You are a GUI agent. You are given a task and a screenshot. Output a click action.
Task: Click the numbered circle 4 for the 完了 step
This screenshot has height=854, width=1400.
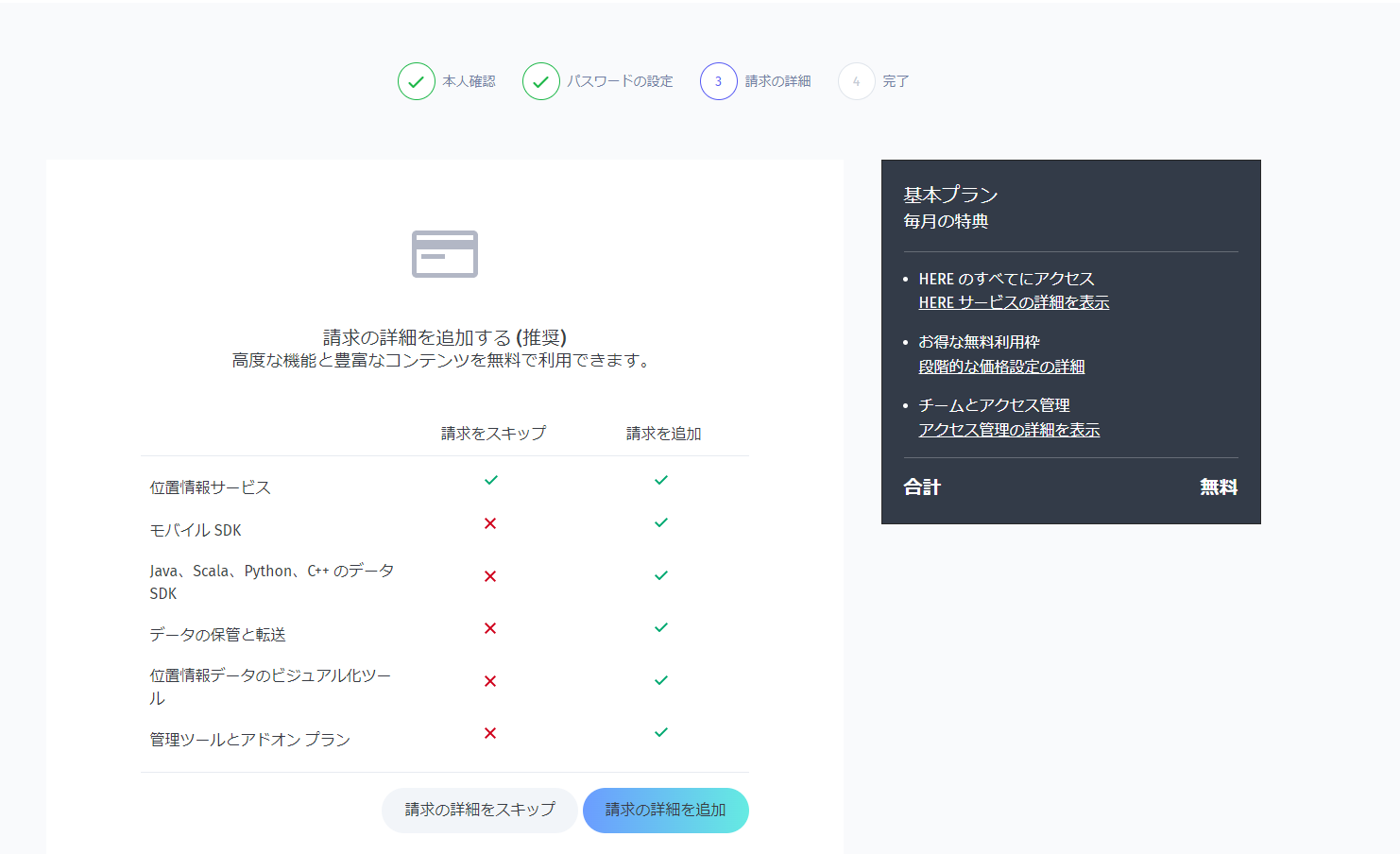pyautogui.click(x=856, y=81)
